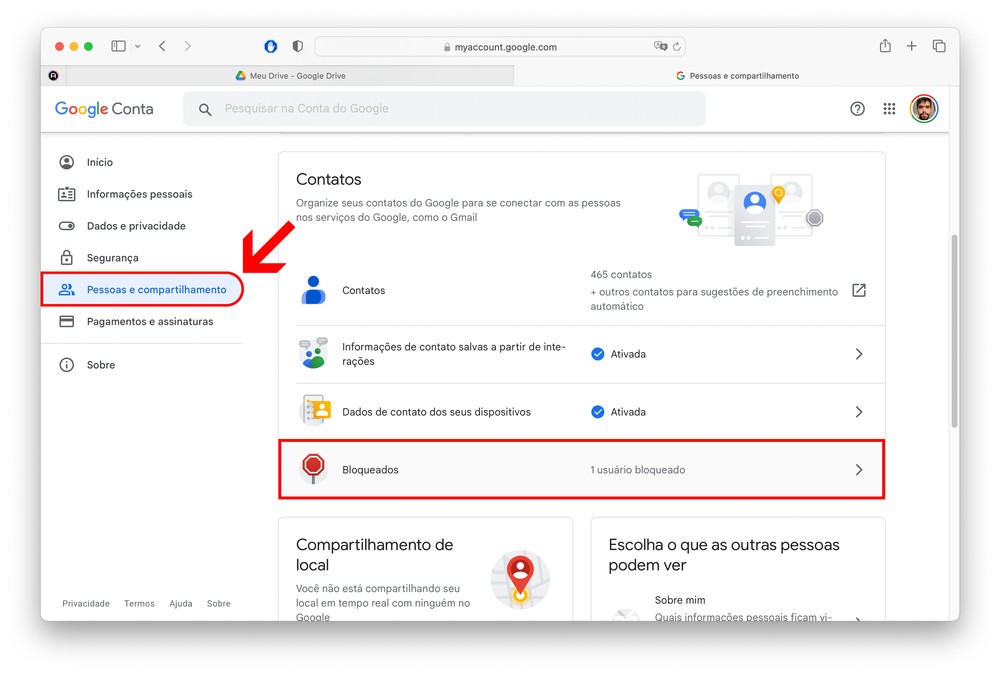The width and height of the screenshot is (1000, 674).
Task: Select the red stop sign Bloqueados icon
Action: (x=313, y=469)
